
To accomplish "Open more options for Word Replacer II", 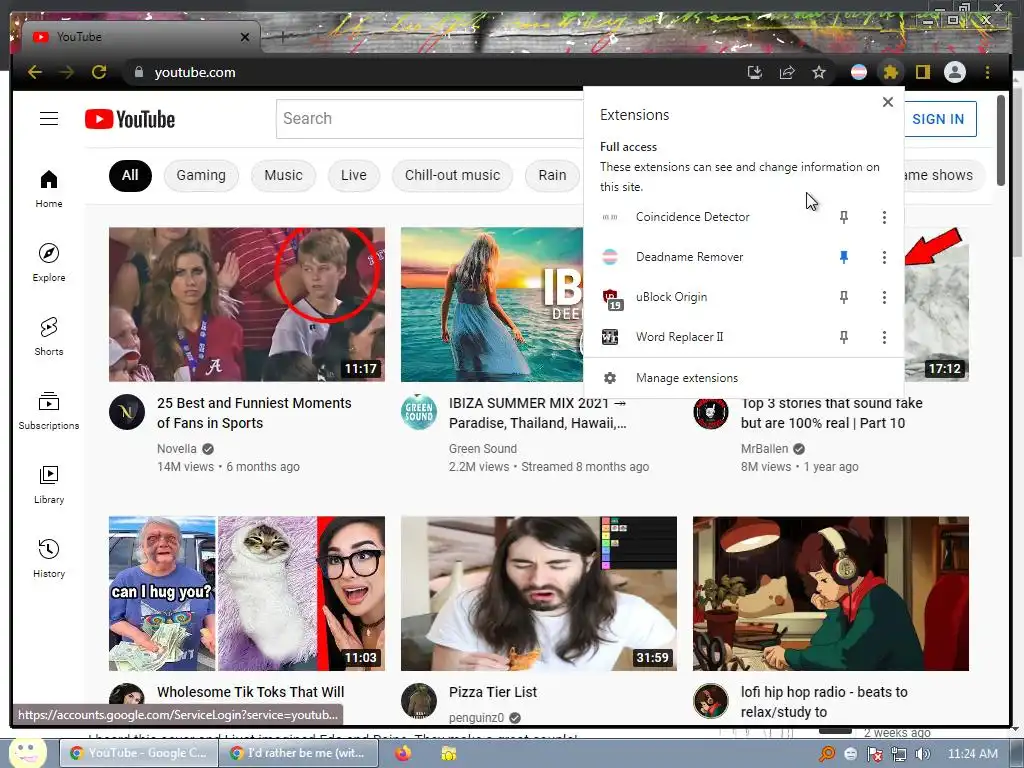I will pos(884,337).
